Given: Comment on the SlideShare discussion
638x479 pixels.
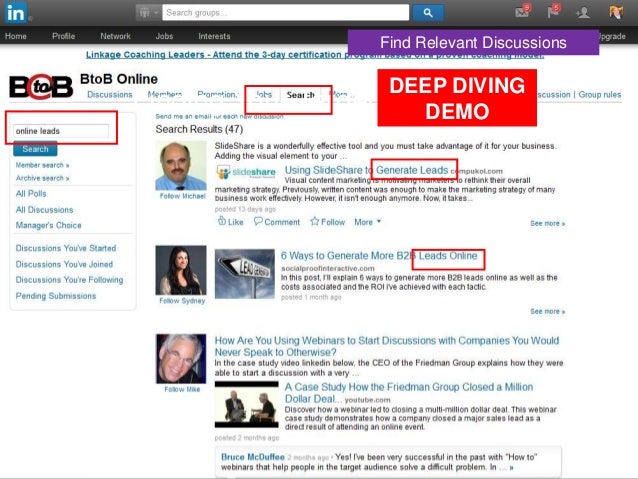Looking at the screenshot, I should (277, 222).
